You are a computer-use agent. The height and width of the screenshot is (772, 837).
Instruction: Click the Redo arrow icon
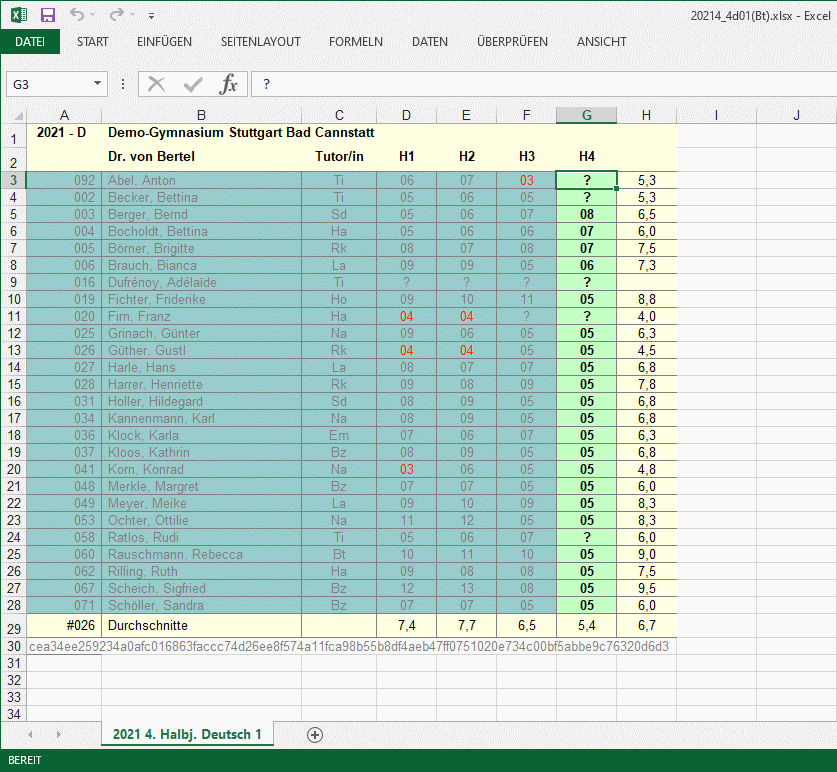(x=117, y=15)
